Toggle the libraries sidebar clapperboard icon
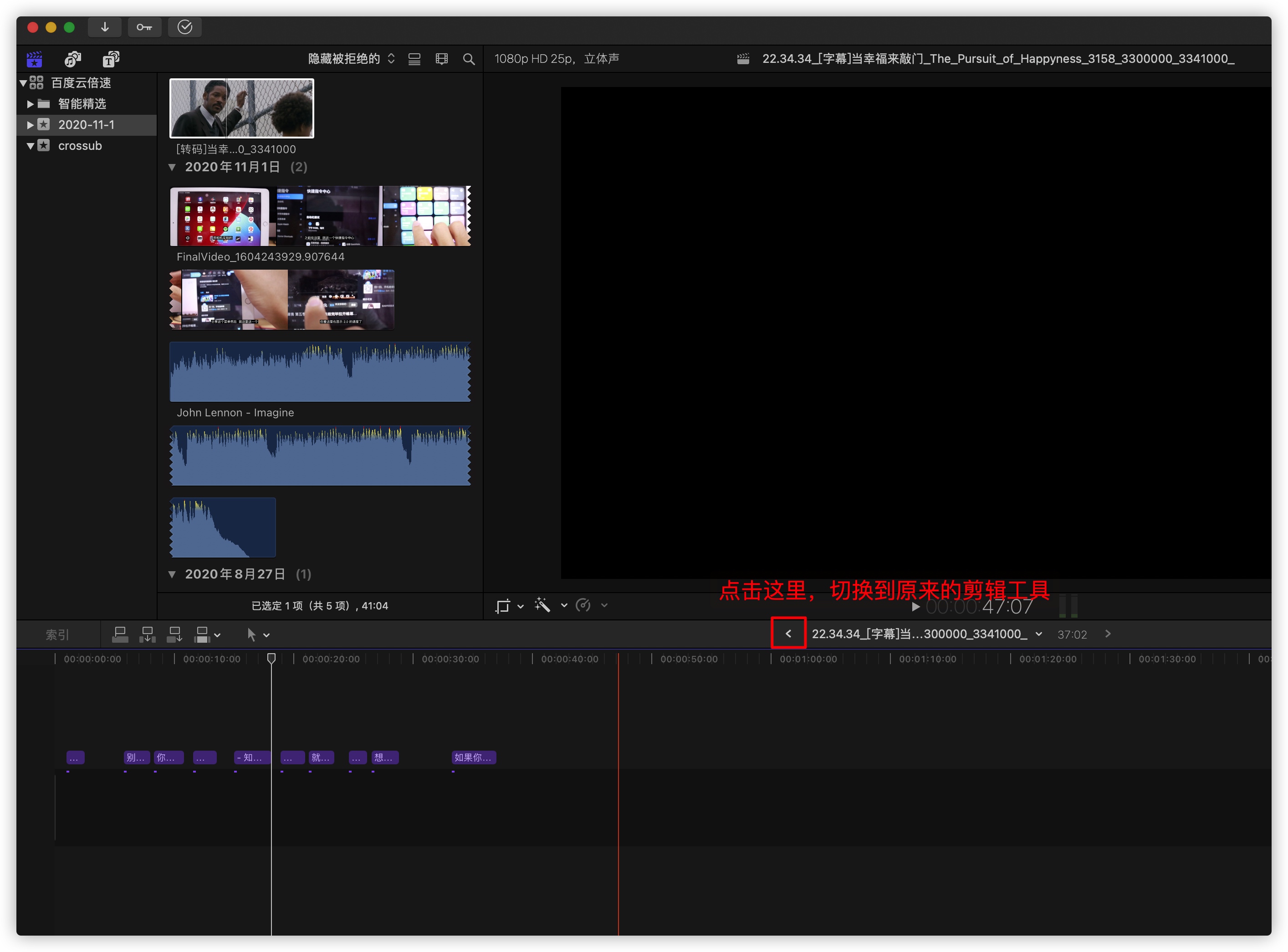Viewport: 1288px width, 952px height. pos(35,59)
